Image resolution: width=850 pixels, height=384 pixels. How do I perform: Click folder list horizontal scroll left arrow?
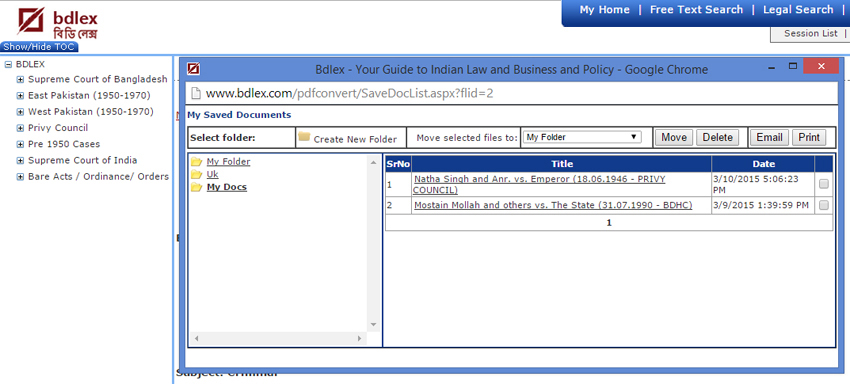[x=196, y=338]
